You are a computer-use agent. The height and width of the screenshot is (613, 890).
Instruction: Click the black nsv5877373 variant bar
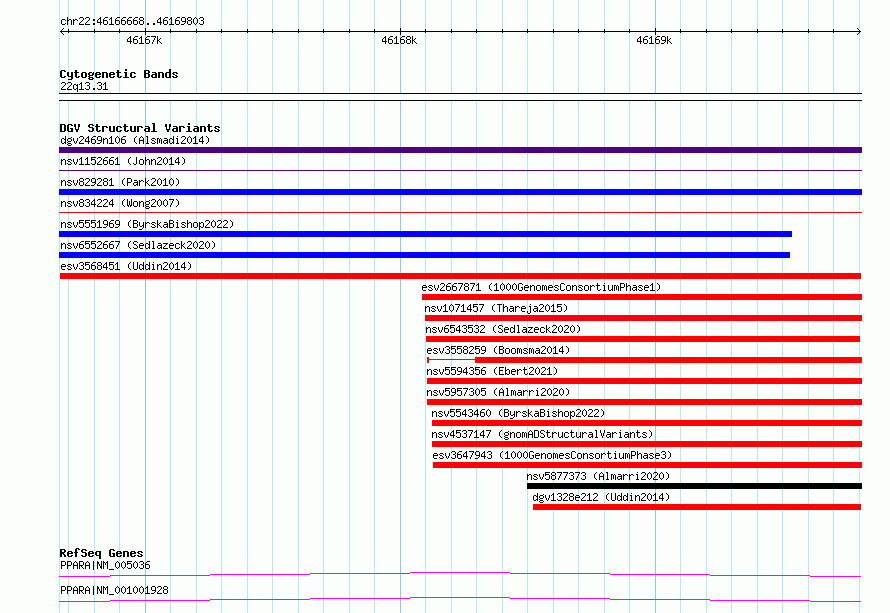[x=694, y=486]
